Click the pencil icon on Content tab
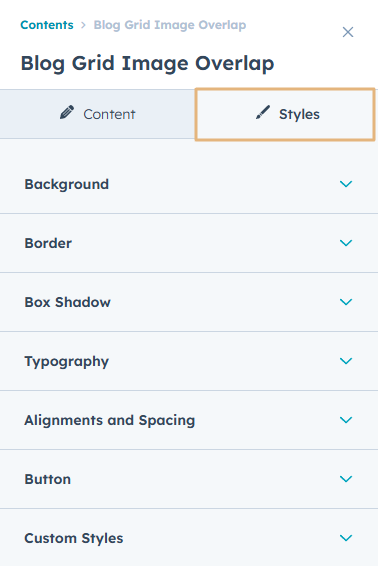The width and height of the screenshot is (378, 566). pyautogui.click(x=67, y=112)
